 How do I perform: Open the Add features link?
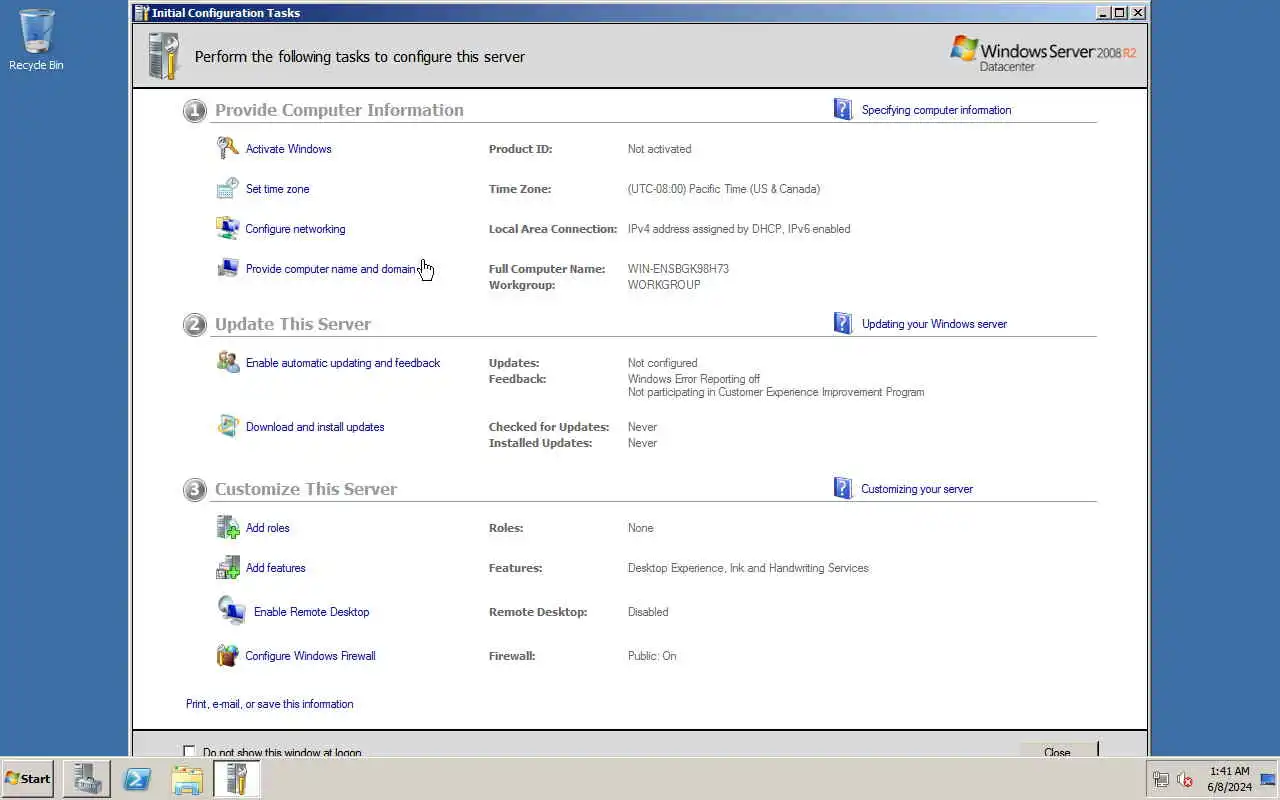(275, 568)
